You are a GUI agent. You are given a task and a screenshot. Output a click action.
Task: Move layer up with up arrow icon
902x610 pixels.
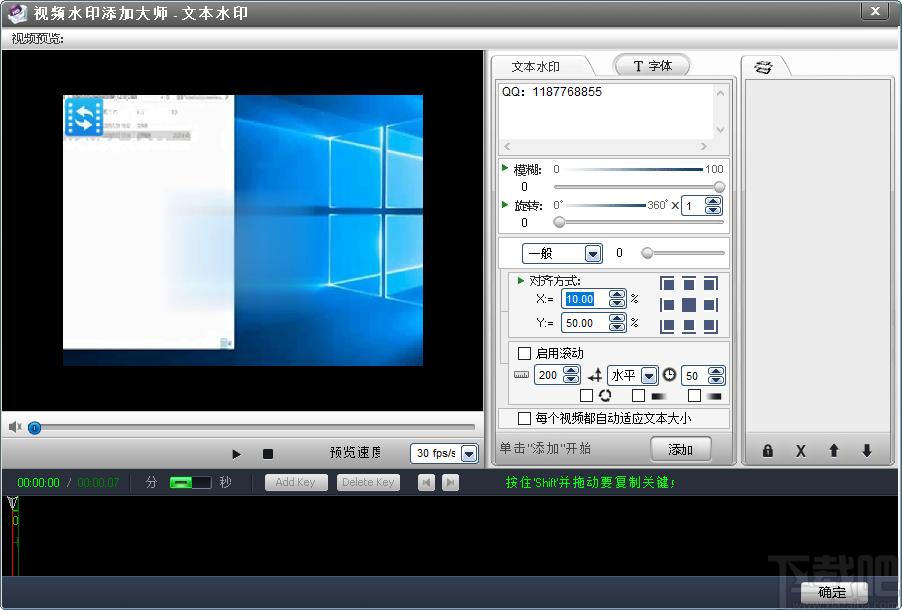(834, 451)
